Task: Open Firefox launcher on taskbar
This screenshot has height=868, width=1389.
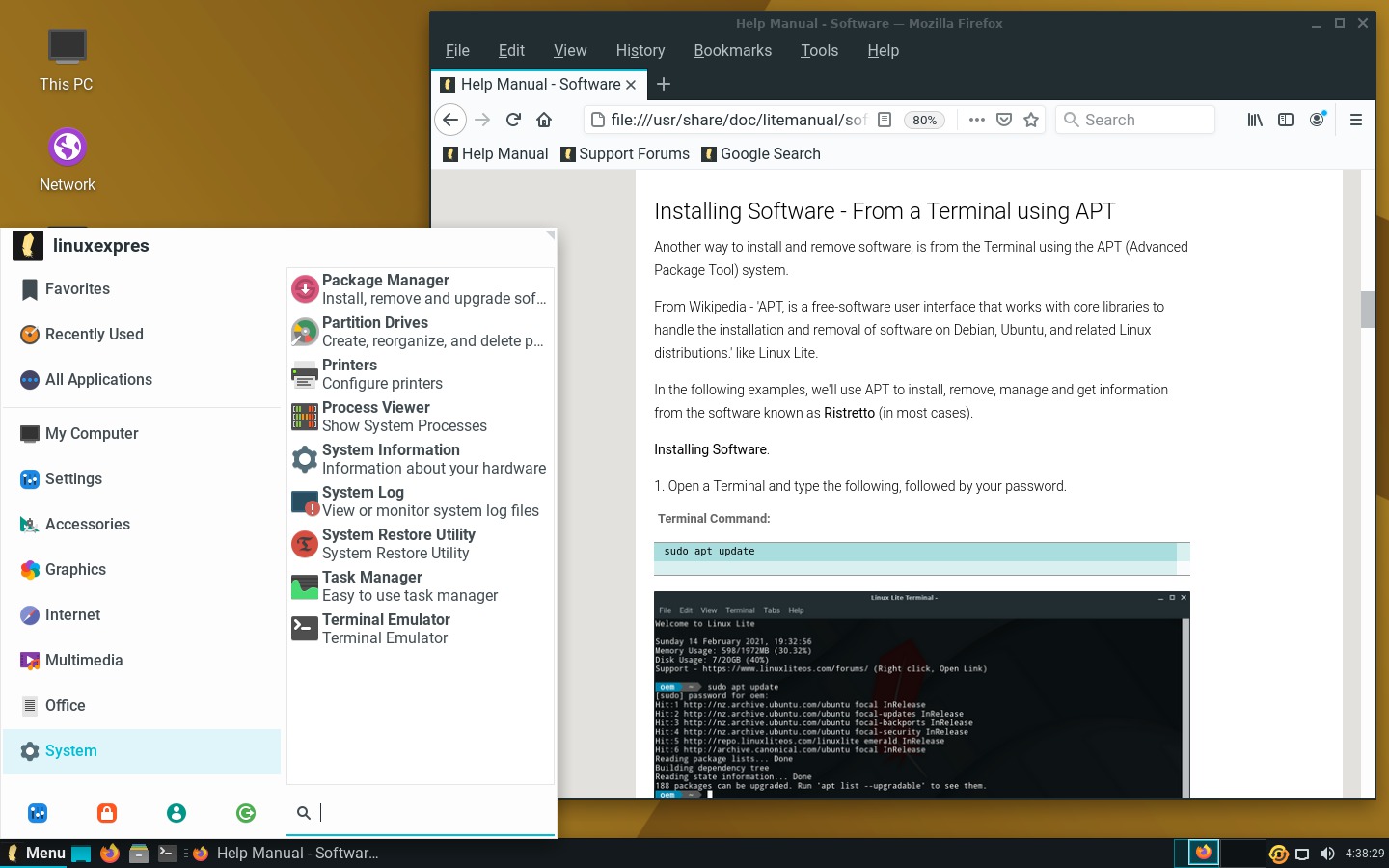Action: (110, 853)
